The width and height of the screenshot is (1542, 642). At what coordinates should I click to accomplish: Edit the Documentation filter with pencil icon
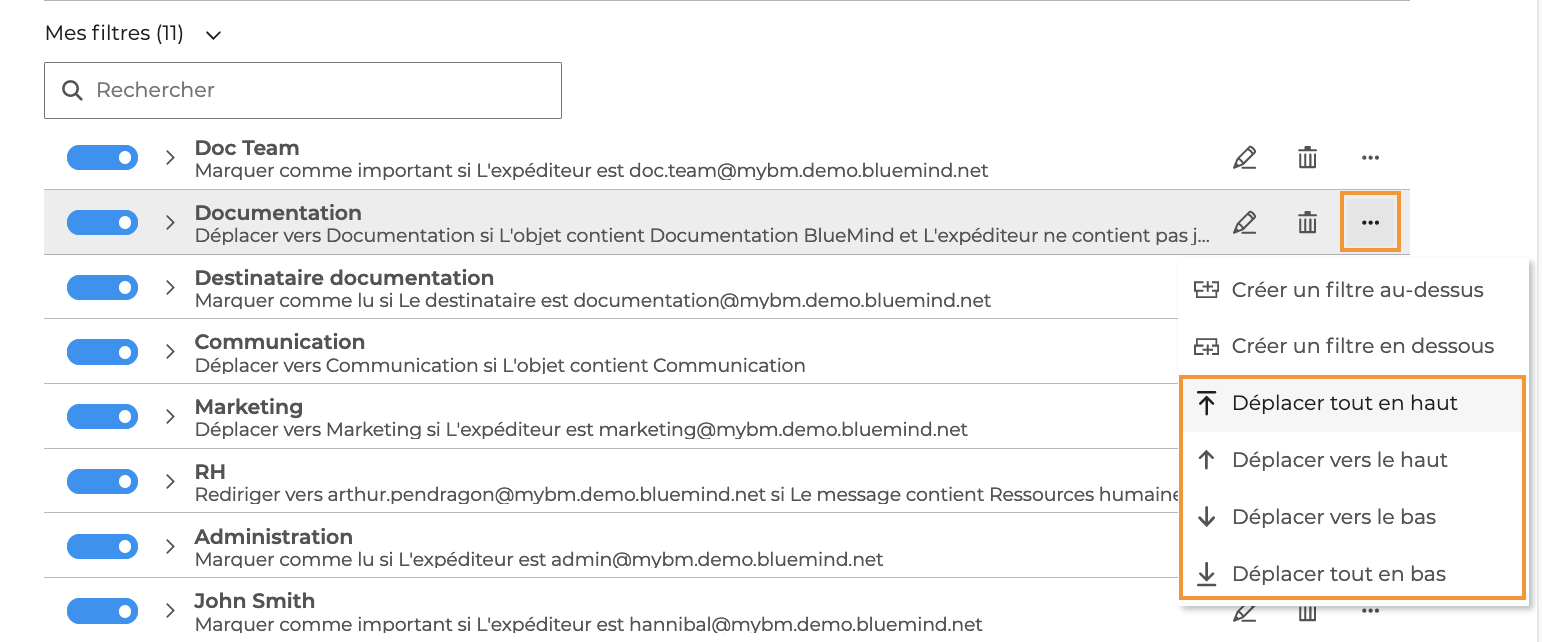click(x=1244, y=223)
